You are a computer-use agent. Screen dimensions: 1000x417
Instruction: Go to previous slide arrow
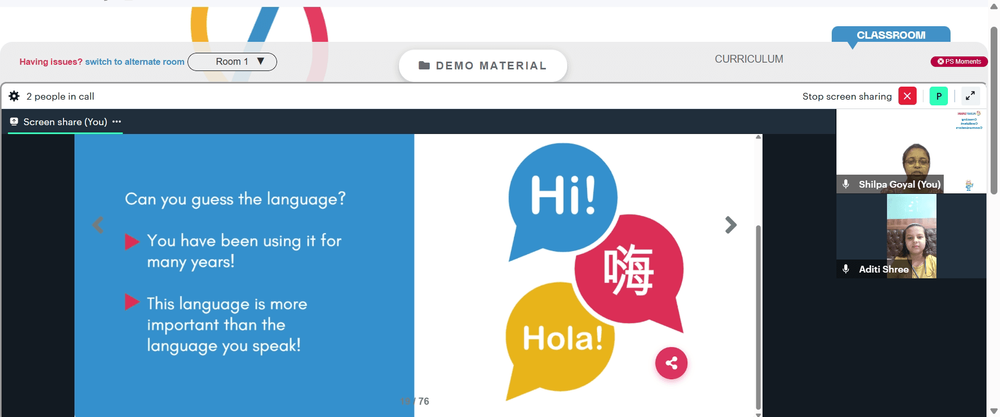tap(98, 224)
